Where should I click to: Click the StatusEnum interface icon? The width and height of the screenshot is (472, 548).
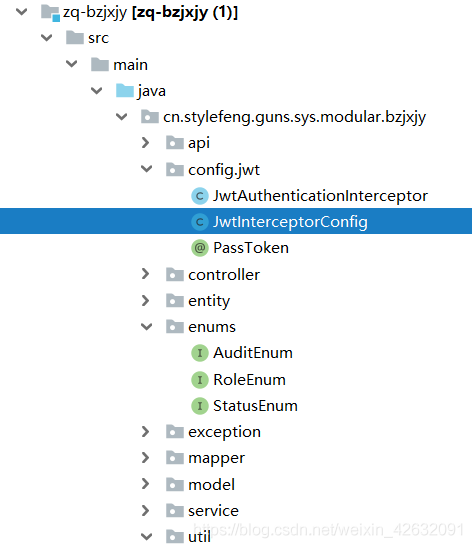click(x=200, y=406)
